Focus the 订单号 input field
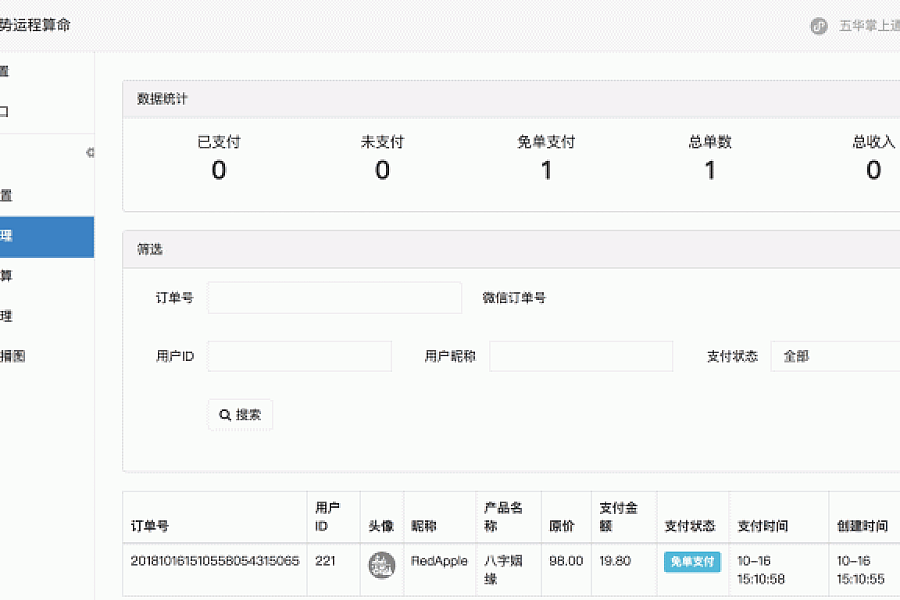 tap(334, 298)
